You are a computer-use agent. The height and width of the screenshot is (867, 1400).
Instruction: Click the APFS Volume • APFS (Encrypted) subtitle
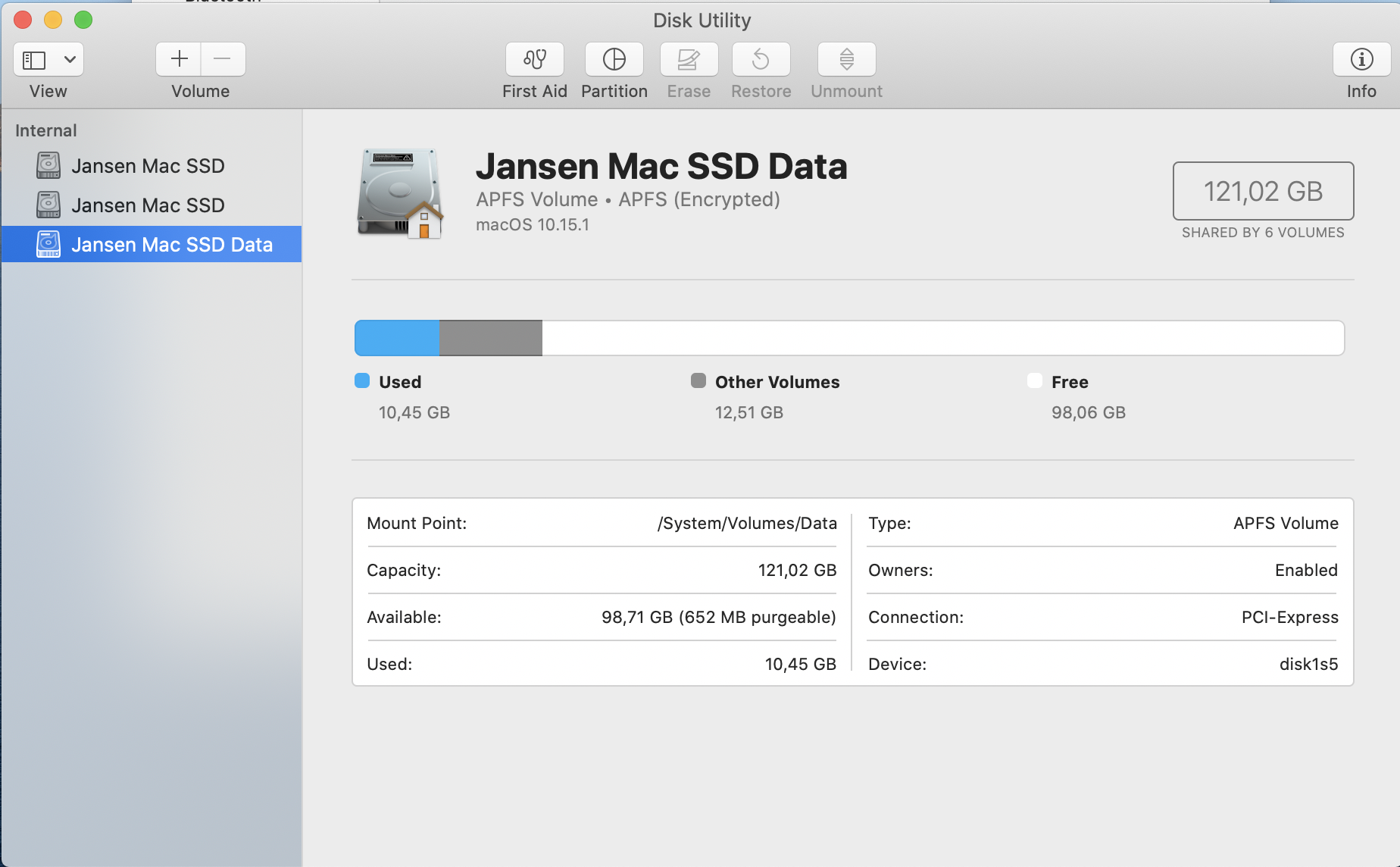click(628, 199)
